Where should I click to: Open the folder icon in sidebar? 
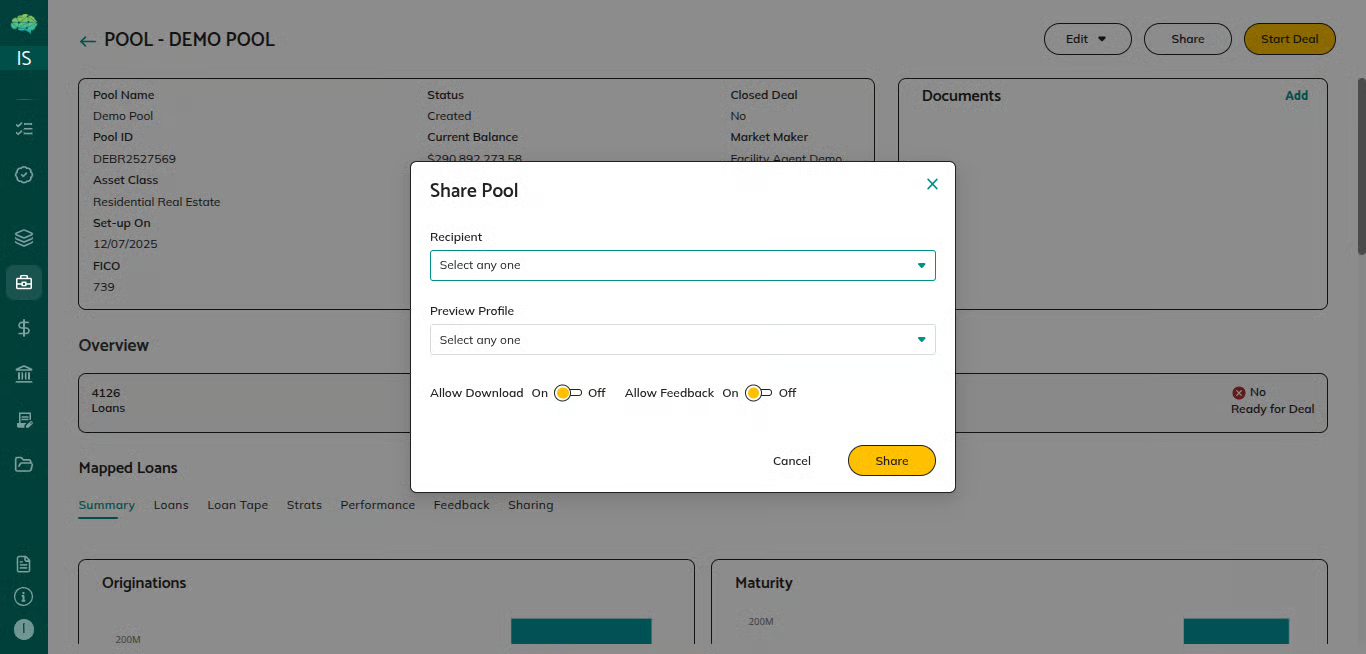click(x=24, y=464)
